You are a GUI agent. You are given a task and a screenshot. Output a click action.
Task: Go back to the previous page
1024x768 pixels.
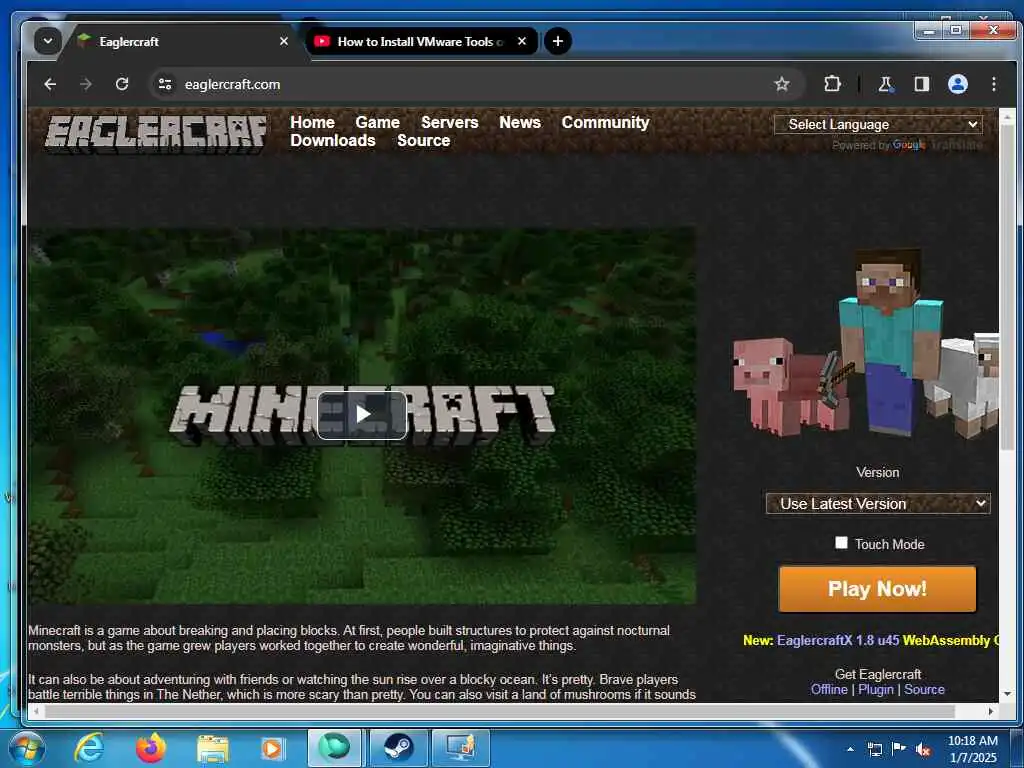click(x=50, y=84)
